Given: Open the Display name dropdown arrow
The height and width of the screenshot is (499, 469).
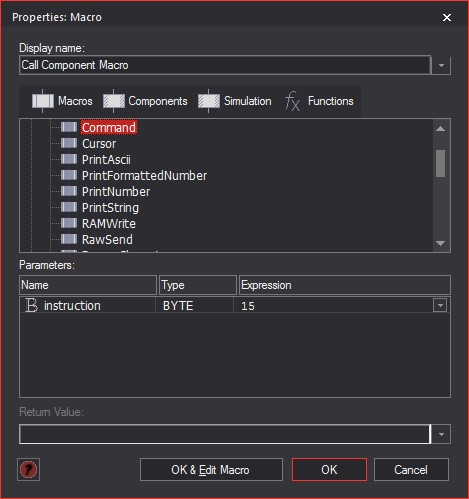Looking at the screenshot, I should (x=441, y=65).
